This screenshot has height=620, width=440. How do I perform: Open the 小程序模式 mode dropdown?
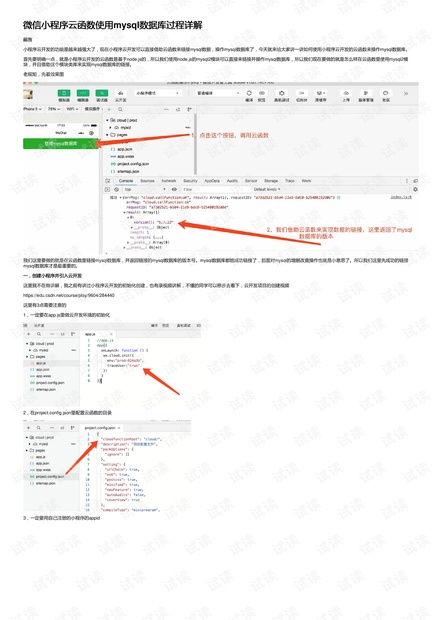[157, 93]
